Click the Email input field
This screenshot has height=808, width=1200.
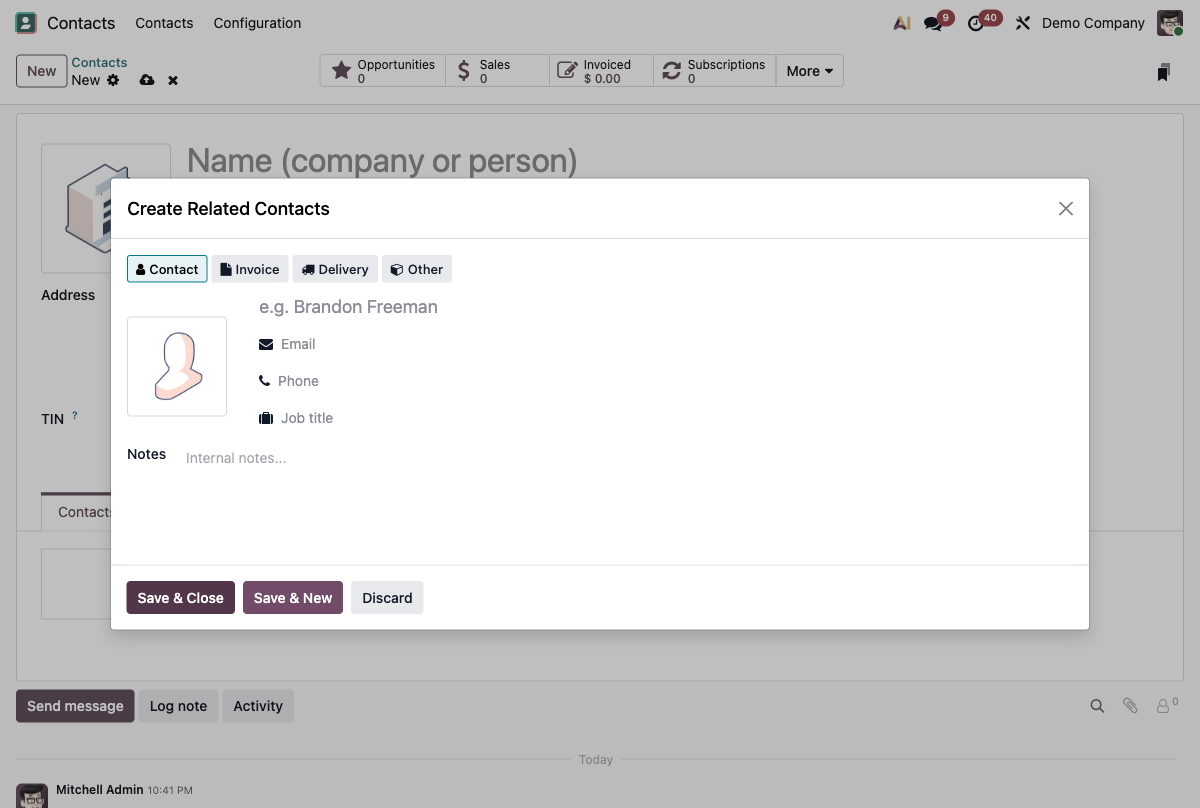(675, 344)
